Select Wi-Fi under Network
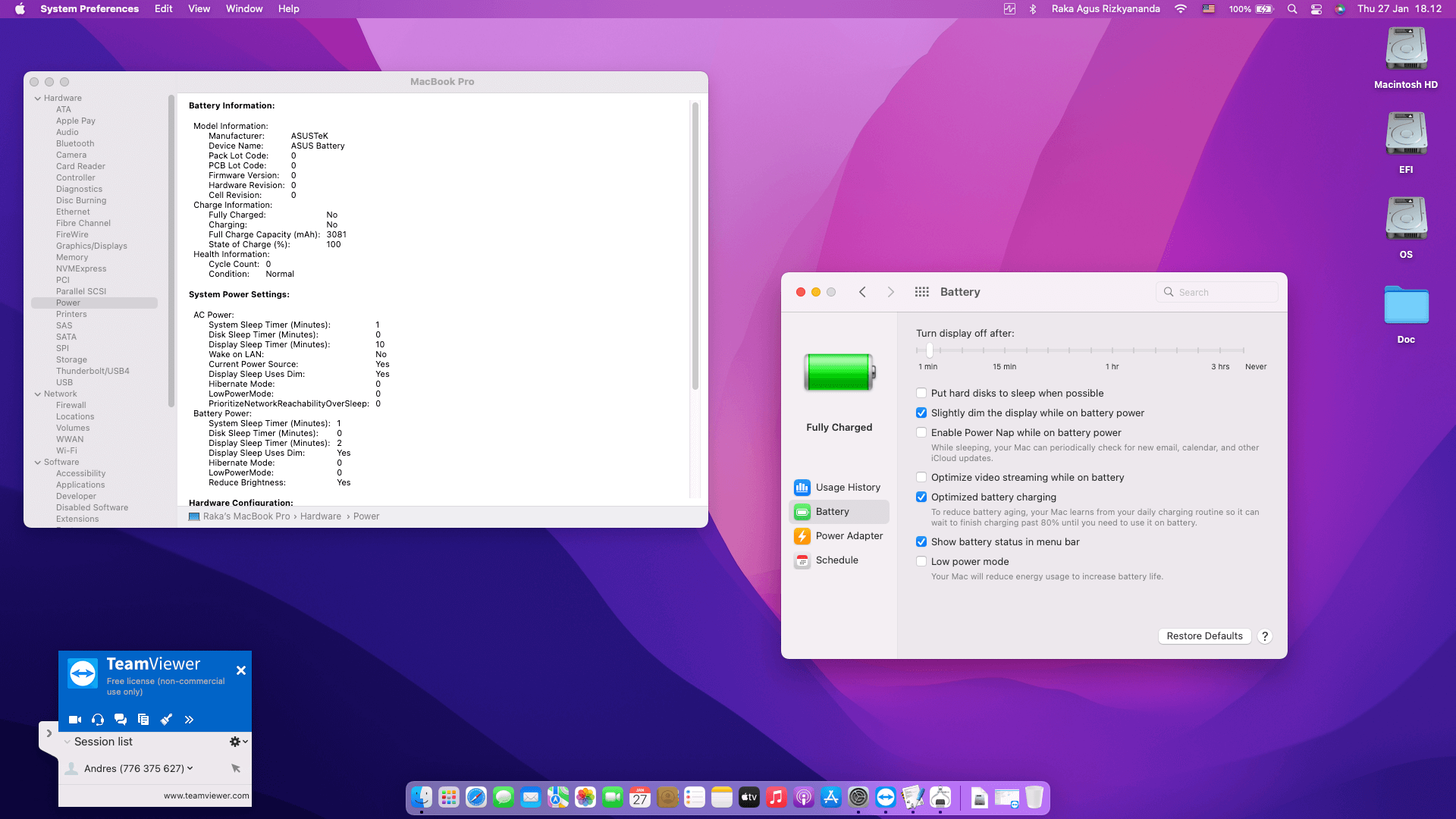 coord(67,450)
